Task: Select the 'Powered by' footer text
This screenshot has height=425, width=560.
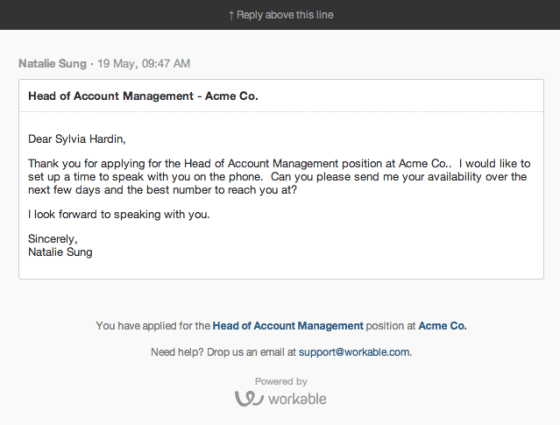Action: [x=281, y=381]
